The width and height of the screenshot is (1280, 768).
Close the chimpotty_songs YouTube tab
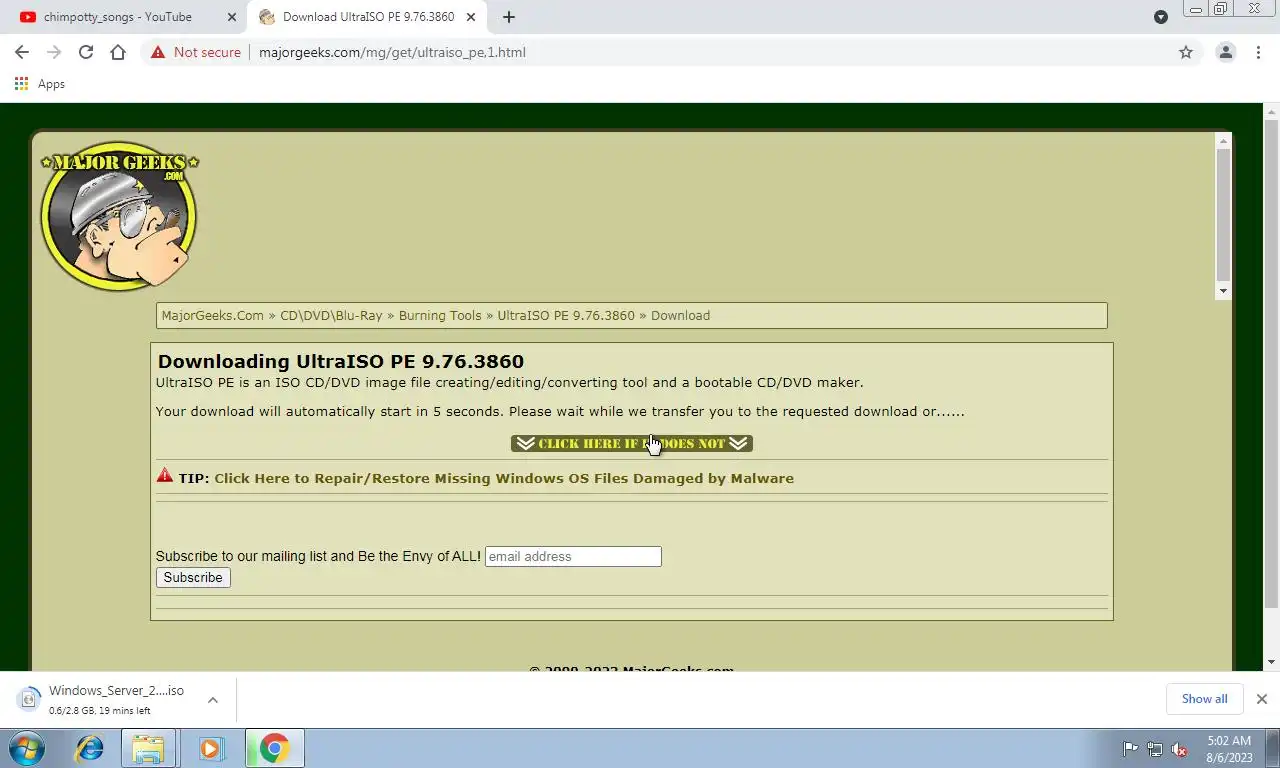pyautogui.click(x=232, y=17)
